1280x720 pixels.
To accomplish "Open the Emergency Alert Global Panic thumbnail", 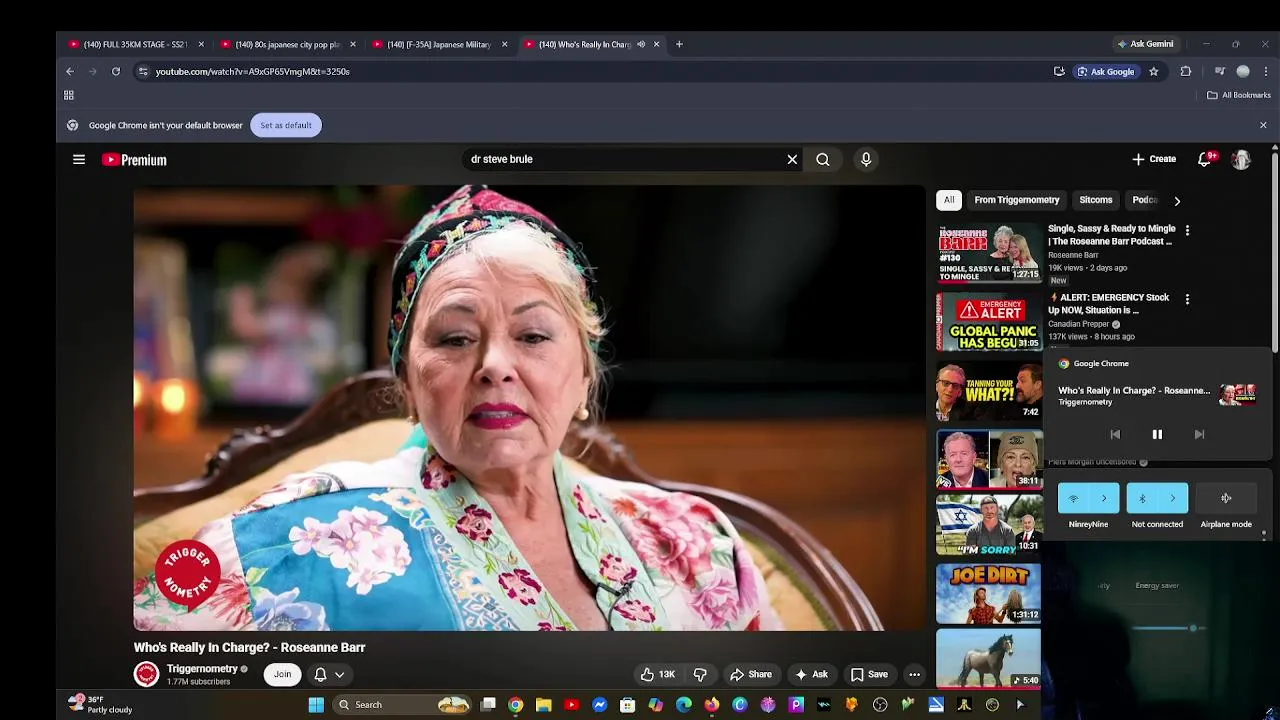I will pyautogui.click(x=989, y=323).
